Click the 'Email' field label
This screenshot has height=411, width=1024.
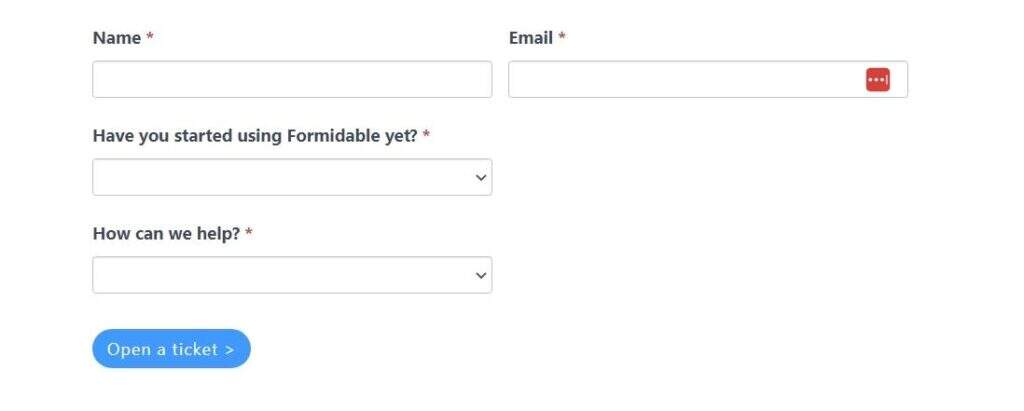(x=531, y=38)
